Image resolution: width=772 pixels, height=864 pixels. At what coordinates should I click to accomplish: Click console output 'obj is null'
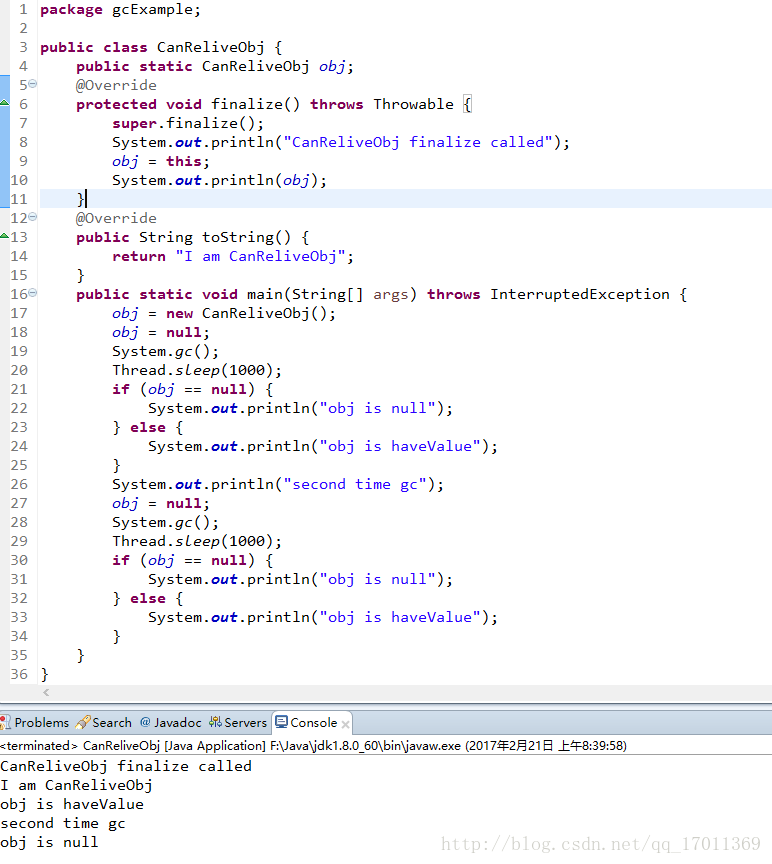49,843
